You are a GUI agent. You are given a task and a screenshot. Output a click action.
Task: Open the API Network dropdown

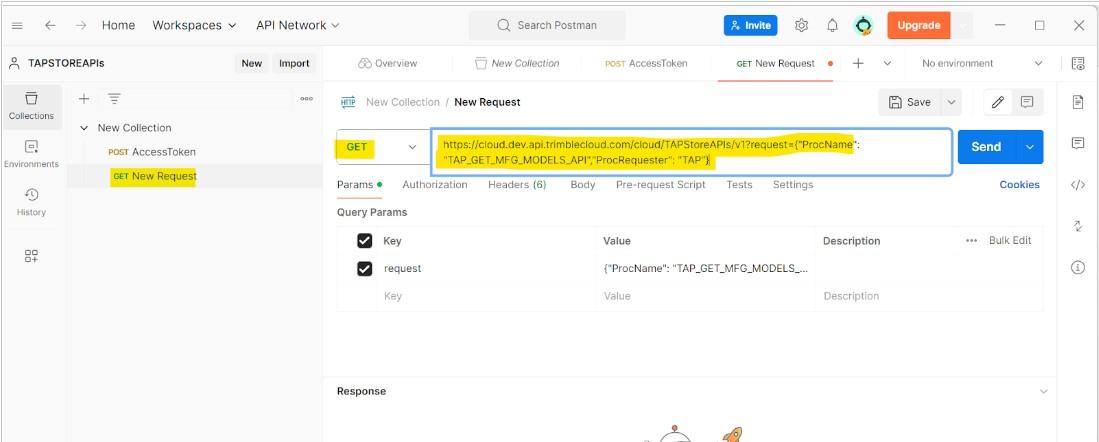[x=297, y=25]
